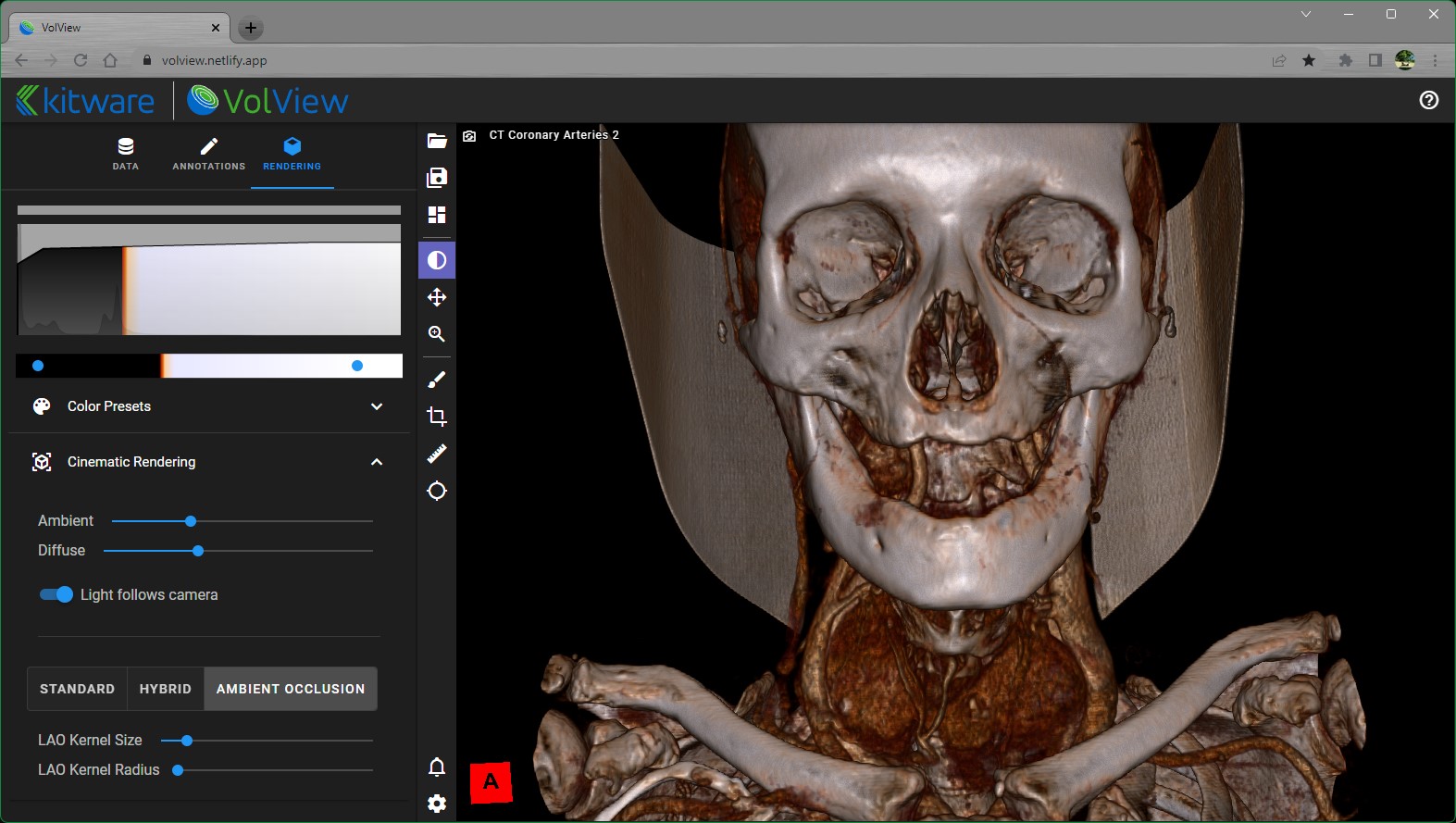This screenshot has height=823, width=1456.
Task: Select the crosshairs tool
Action: (x=437, y=491)
